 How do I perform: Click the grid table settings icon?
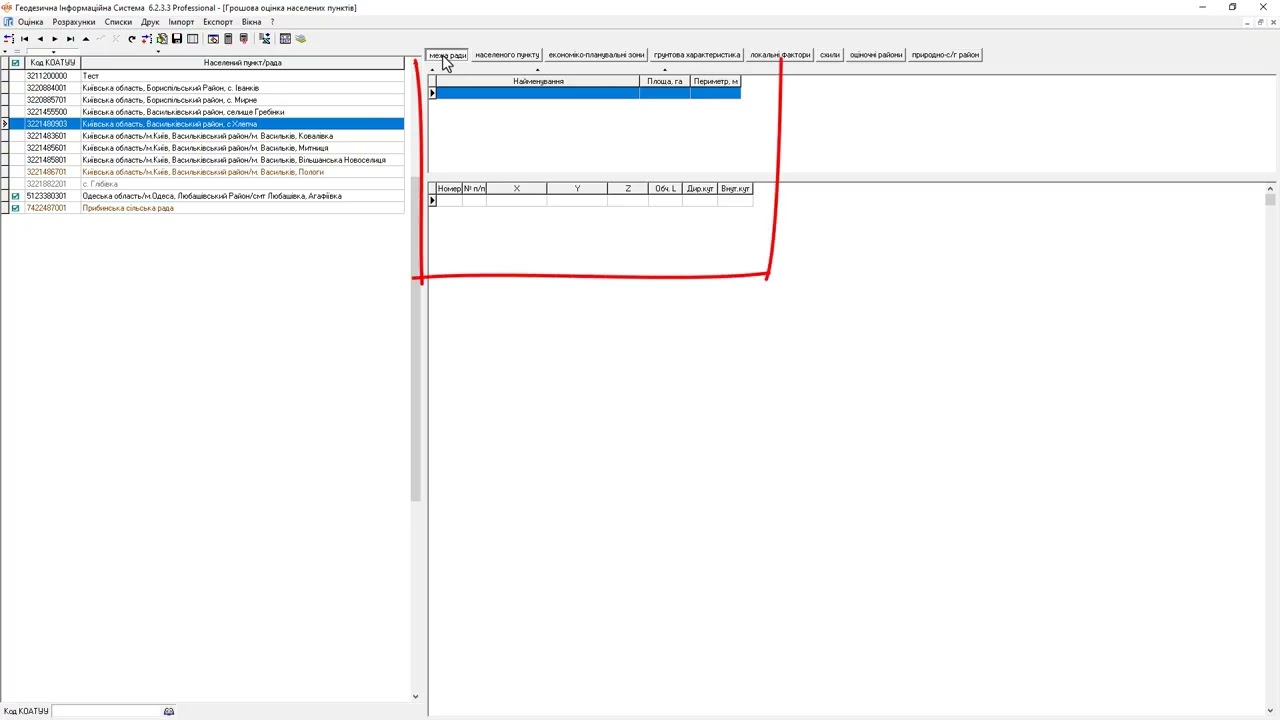[285, 39]
